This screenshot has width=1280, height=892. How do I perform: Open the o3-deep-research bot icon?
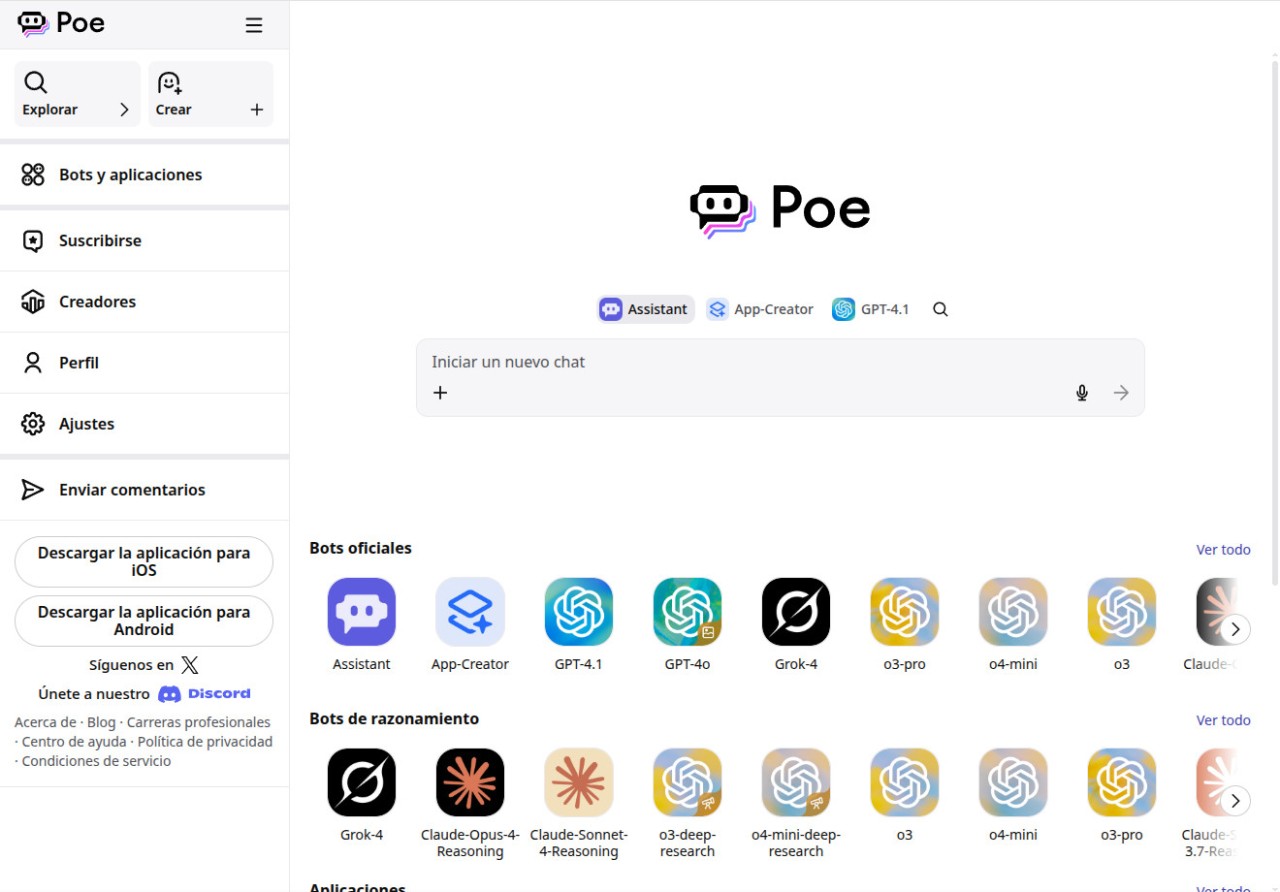click(x=687, y=782)
